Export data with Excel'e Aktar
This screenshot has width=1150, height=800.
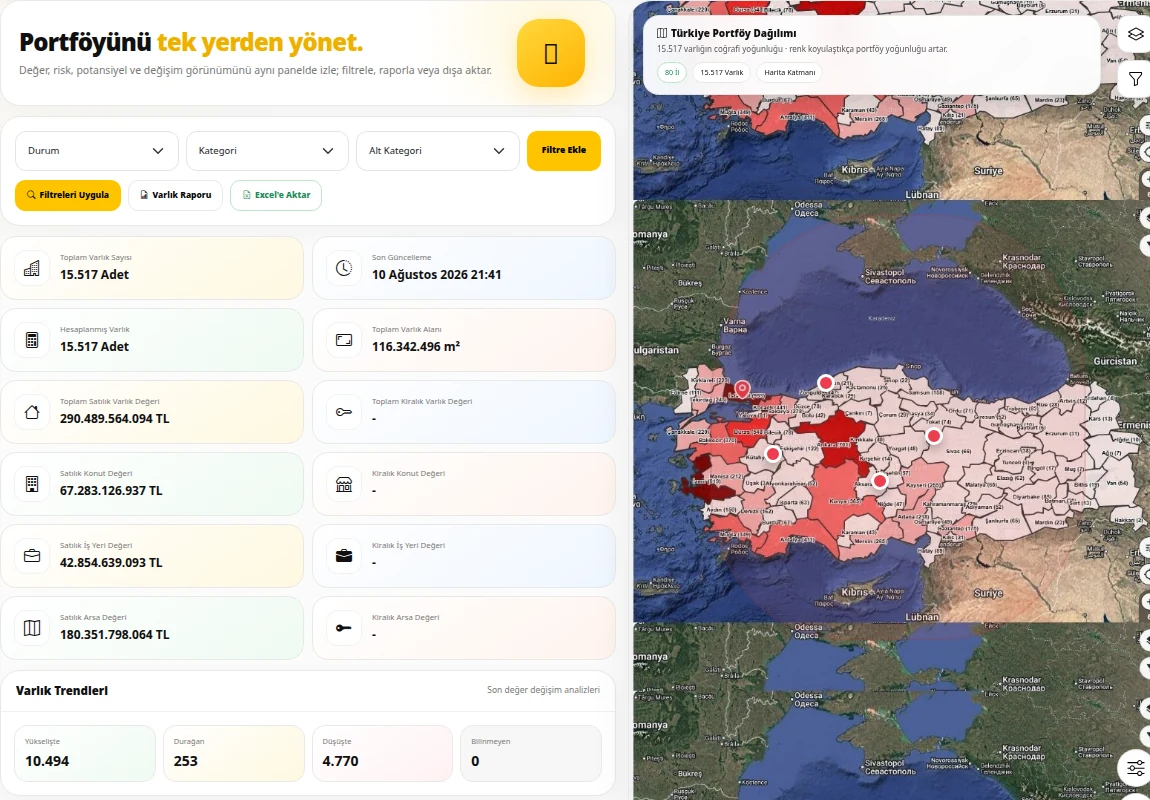(276, 195)
